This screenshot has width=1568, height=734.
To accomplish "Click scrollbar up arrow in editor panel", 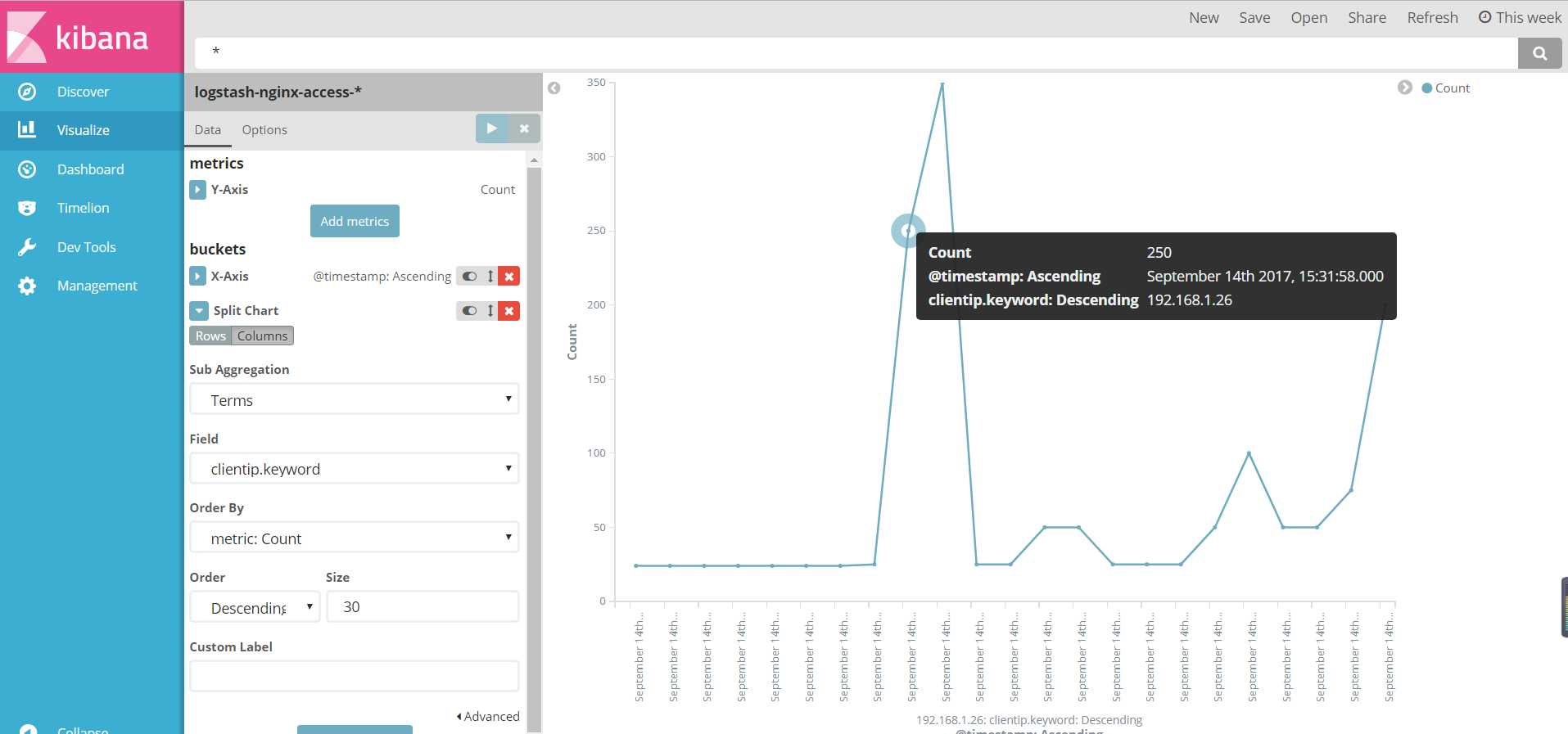I will 534,160.
